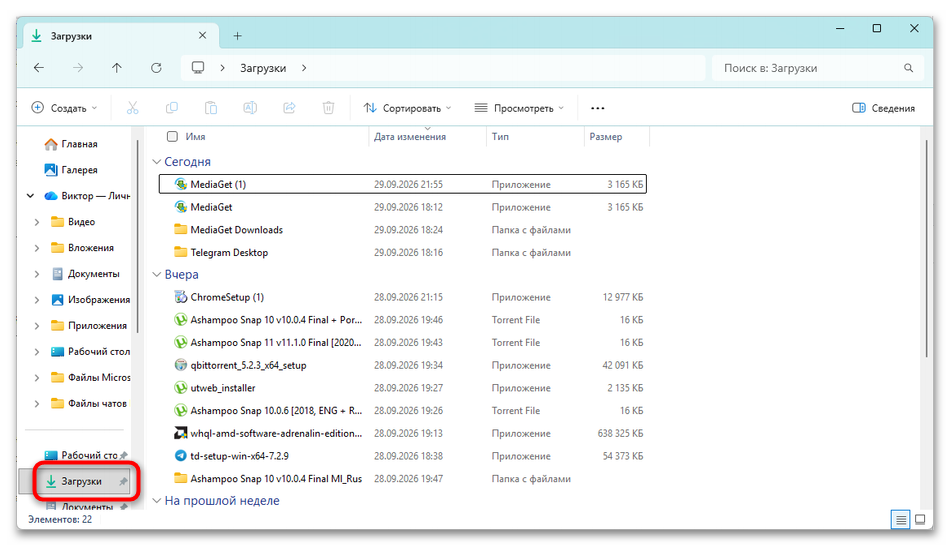Viewport: 950px width, 546px height.
Task: Expand the Вложения folder in sidebar
Action: (x=37, y=248)
